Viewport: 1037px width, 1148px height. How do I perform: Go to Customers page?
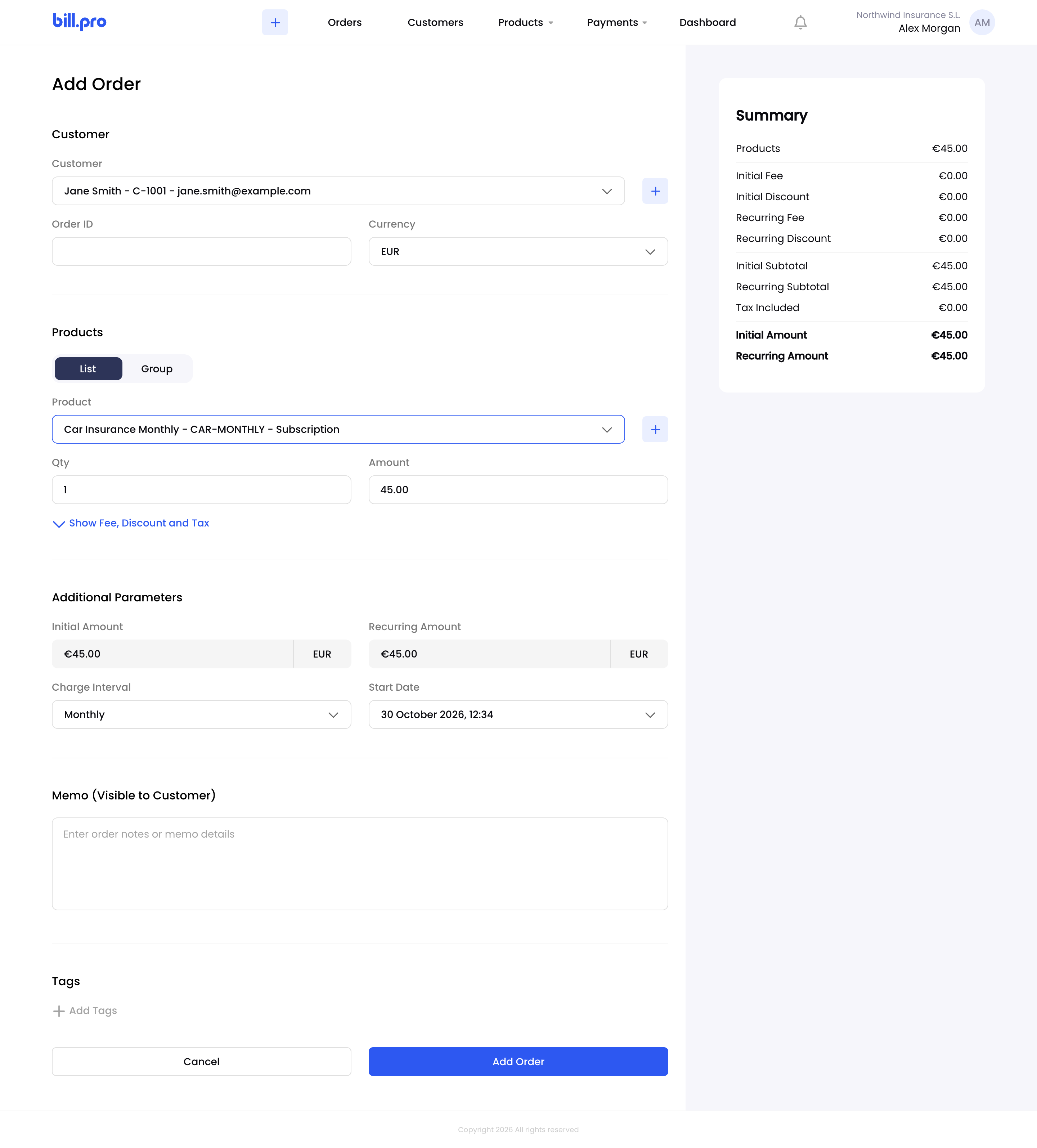(435, 22)
